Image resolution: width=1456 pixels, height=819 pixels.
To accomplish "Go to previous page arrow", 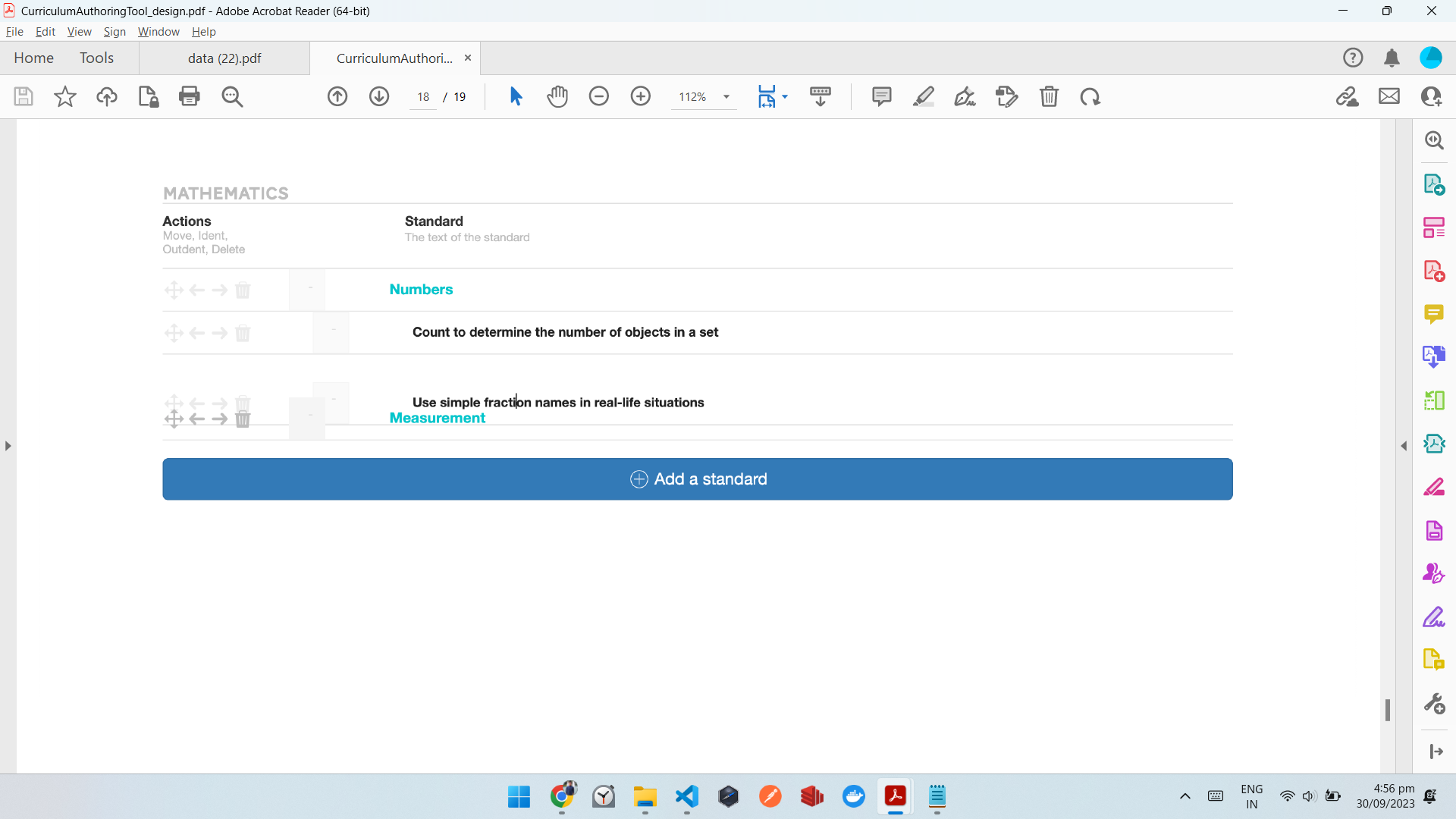I will [x=337, y=96].
